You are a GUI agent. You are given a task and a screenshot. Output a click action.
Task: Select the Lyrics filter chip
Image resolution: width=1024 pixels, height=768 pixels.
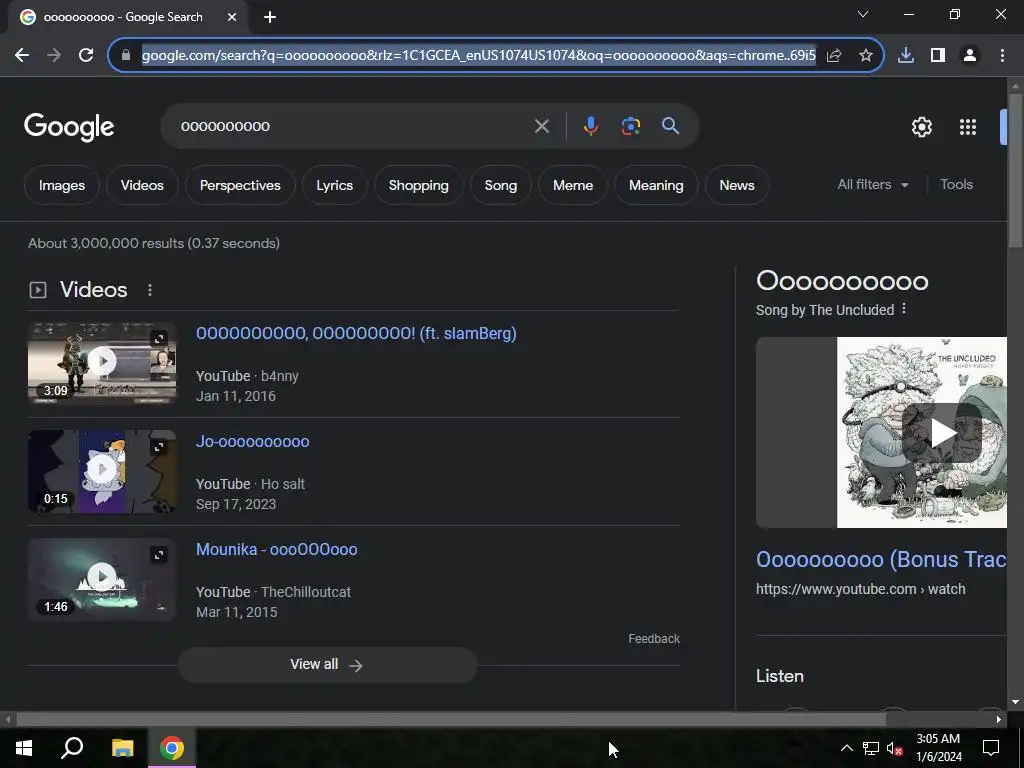tap(334, 185)
